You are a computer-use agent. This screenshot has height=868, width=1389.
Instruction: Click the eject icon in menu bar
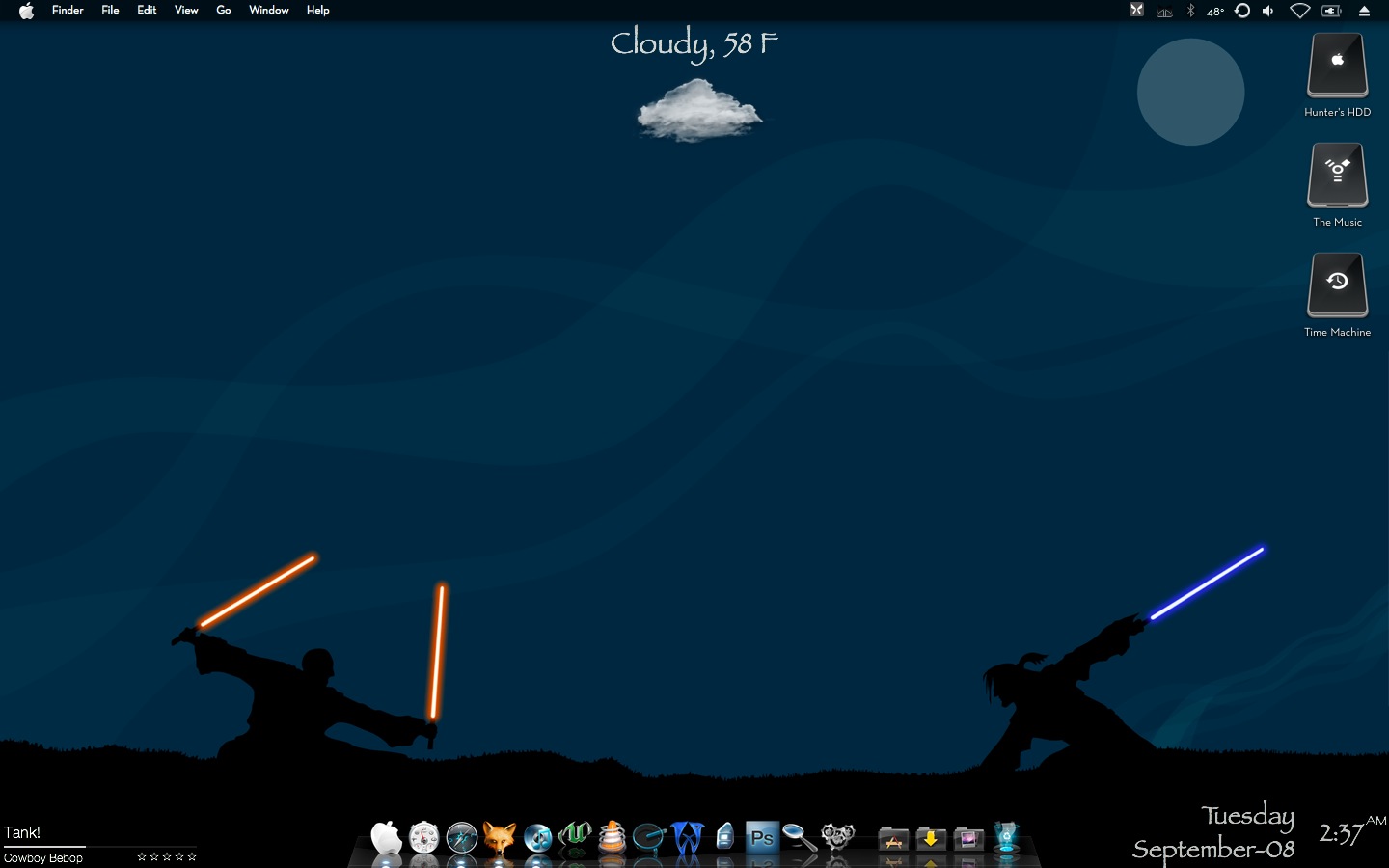tap(1364, 11)
